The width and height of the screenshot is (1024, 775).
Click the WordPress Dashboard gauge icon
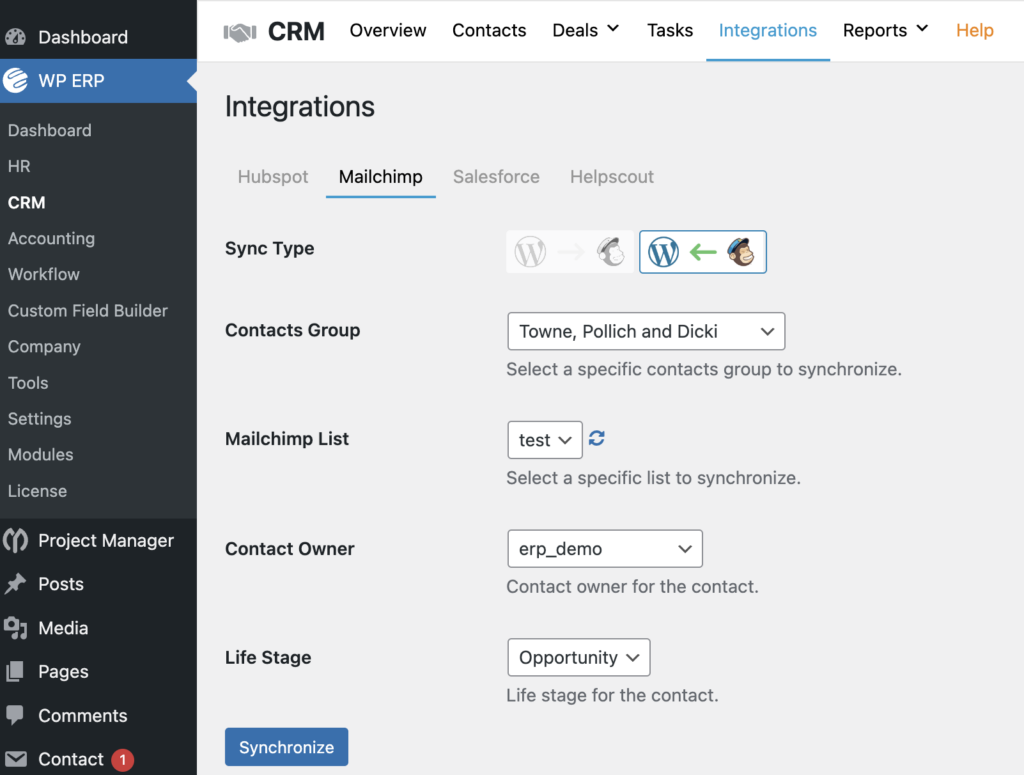point(16,37)
